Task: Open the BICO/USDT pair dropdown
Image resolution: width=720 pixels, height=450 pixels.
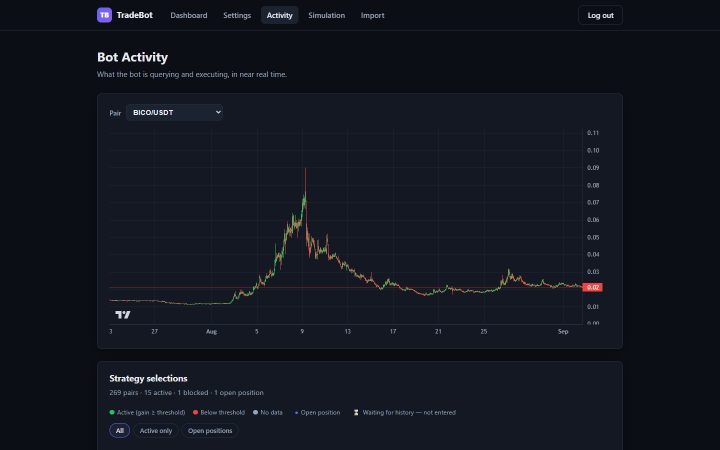Action: tap(174, 112)
